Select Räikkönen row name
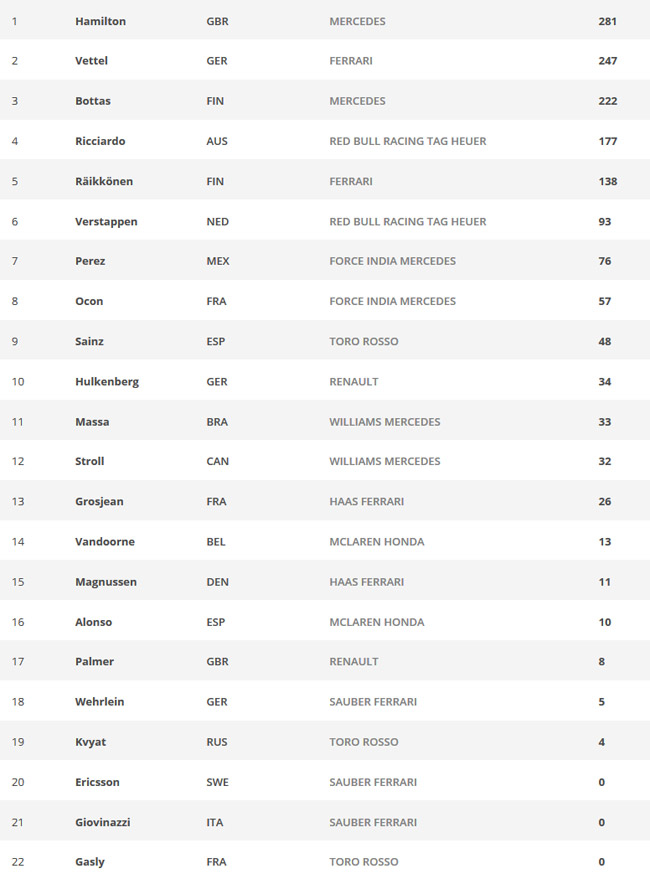Viewport: 650px width, 879px height. coord(104,181)
